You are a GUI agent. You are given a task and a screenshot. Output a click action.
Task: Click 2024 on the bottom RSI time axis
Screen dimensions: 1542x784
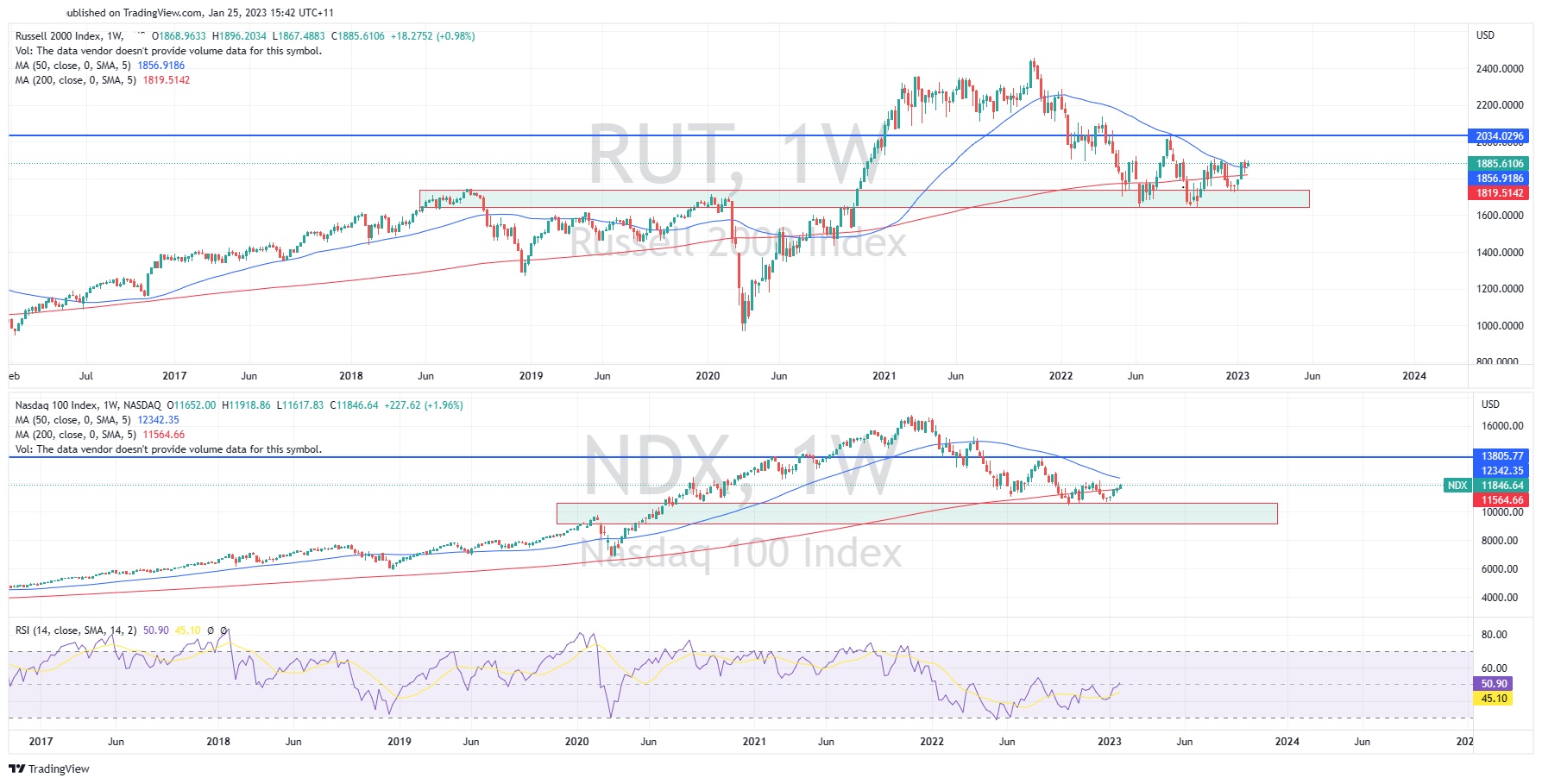[x=1287, y=742]
